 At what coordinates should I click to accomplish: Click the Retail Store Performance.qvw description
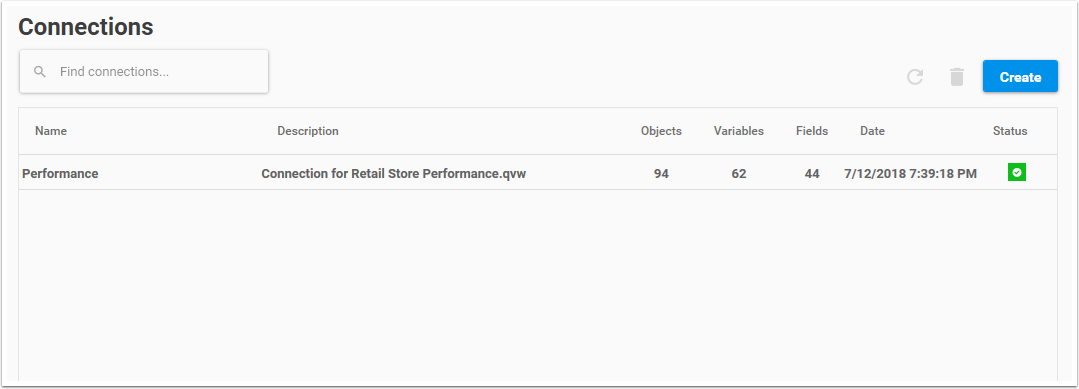[394, 174]
